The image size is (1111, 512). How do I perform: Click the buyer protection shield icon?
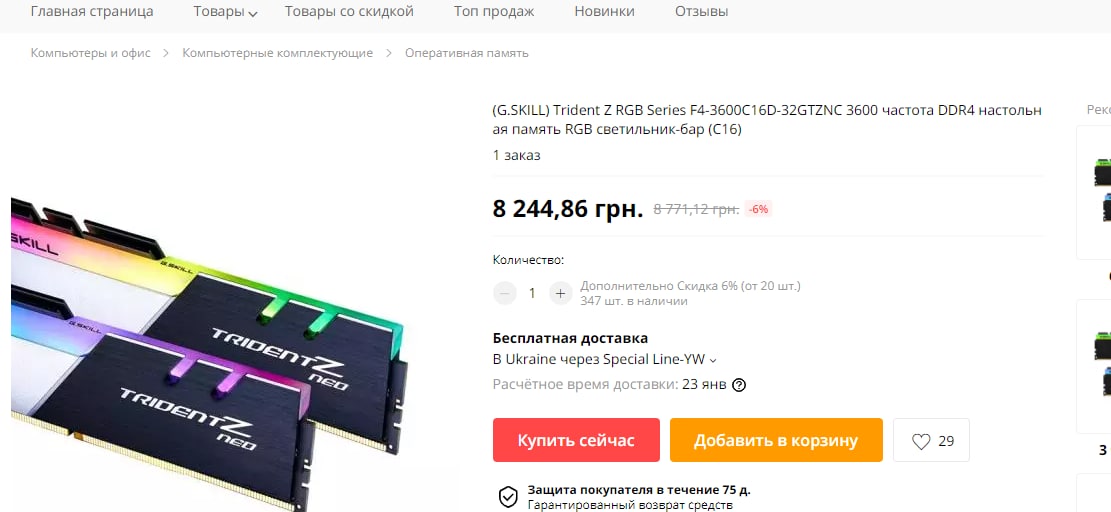tap(508, 496)
